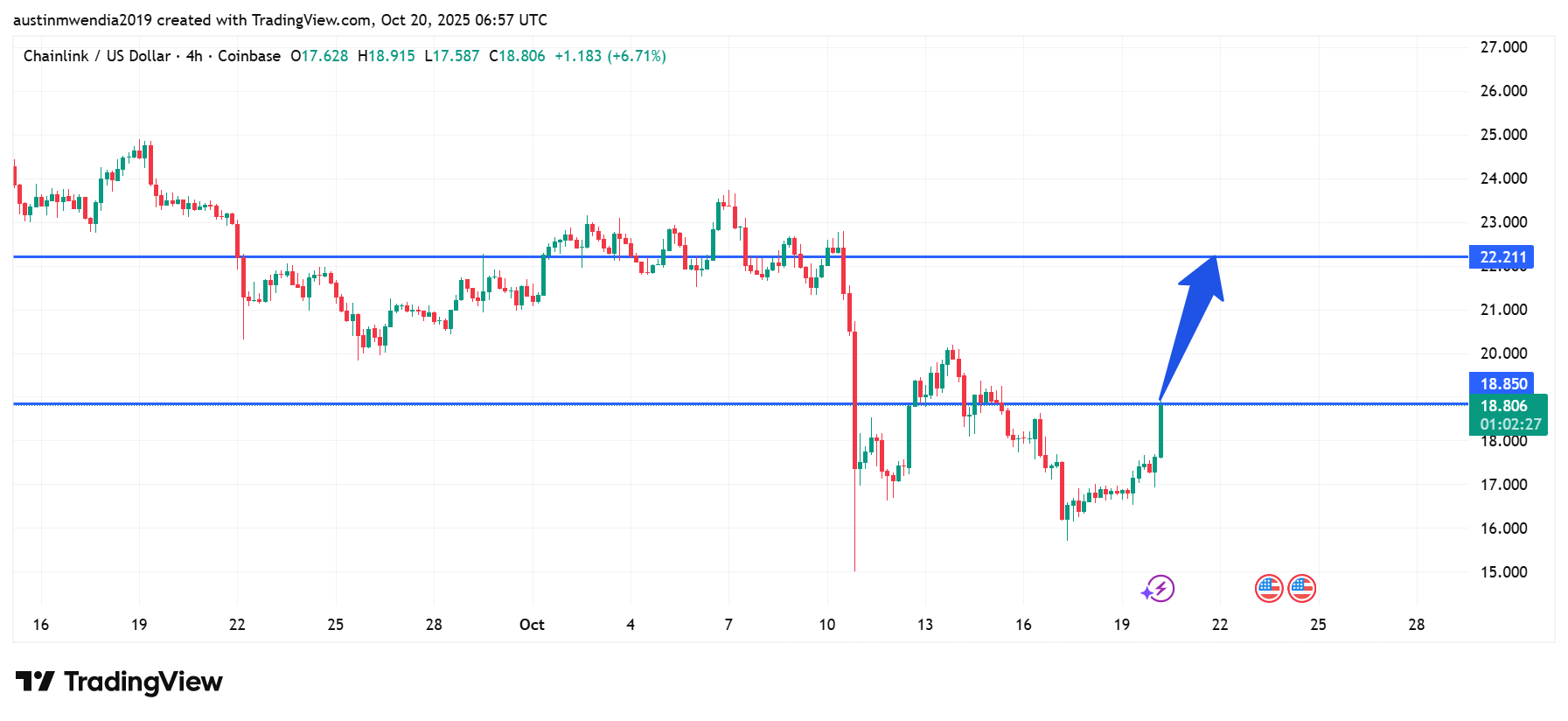Click the 4h interval label
The image size is (1568, 721).
point(194,56)
